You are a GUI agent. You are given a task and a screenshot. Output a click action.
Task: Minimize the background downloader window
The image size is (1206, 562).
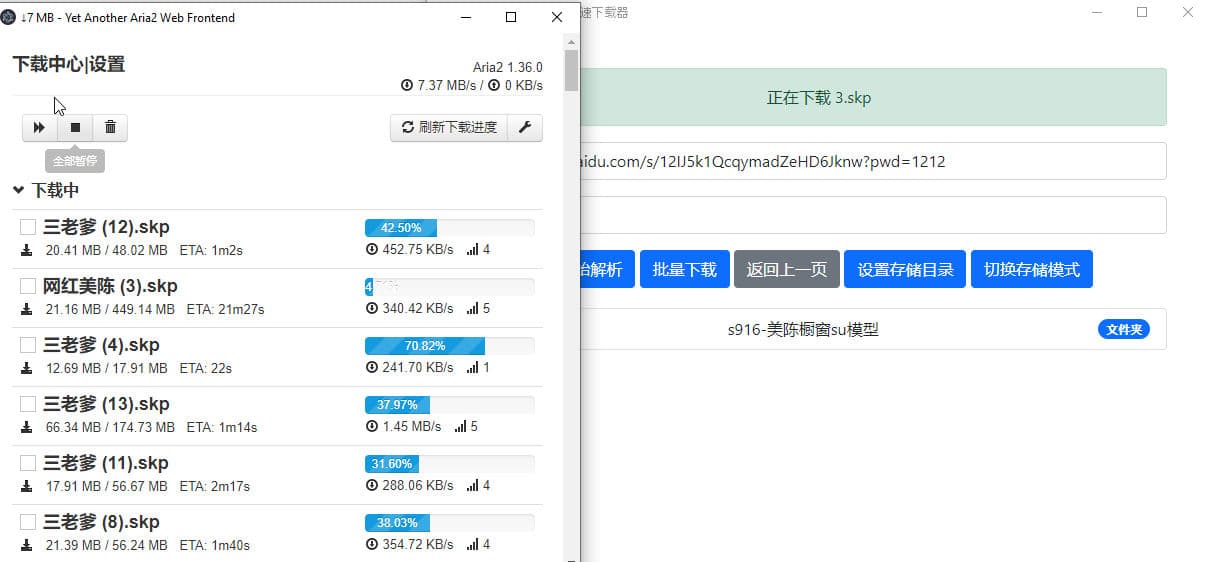click(1097, 13)
